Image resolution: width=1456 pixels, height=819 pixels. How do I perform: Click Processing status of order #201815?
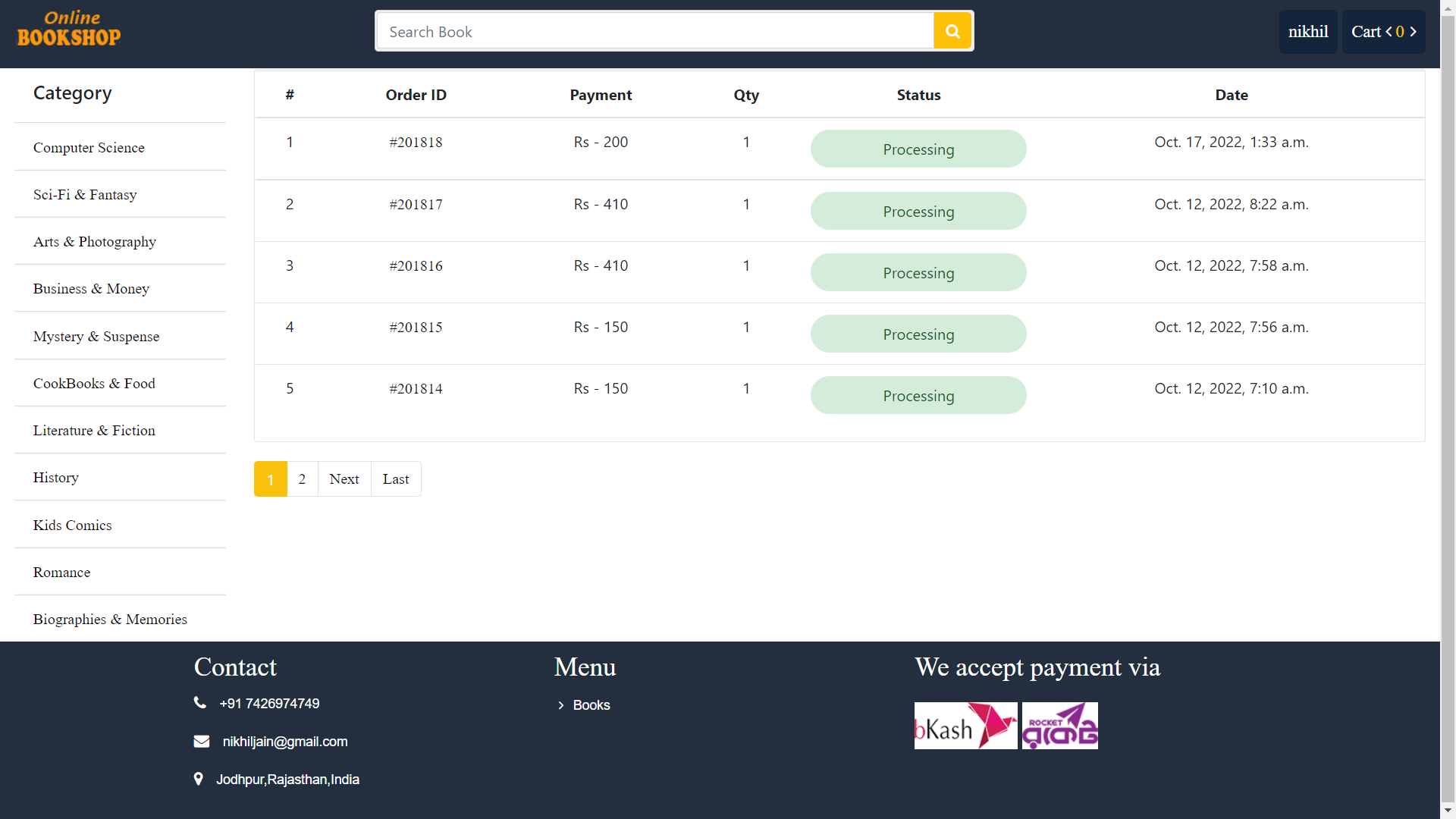[918, 334]
